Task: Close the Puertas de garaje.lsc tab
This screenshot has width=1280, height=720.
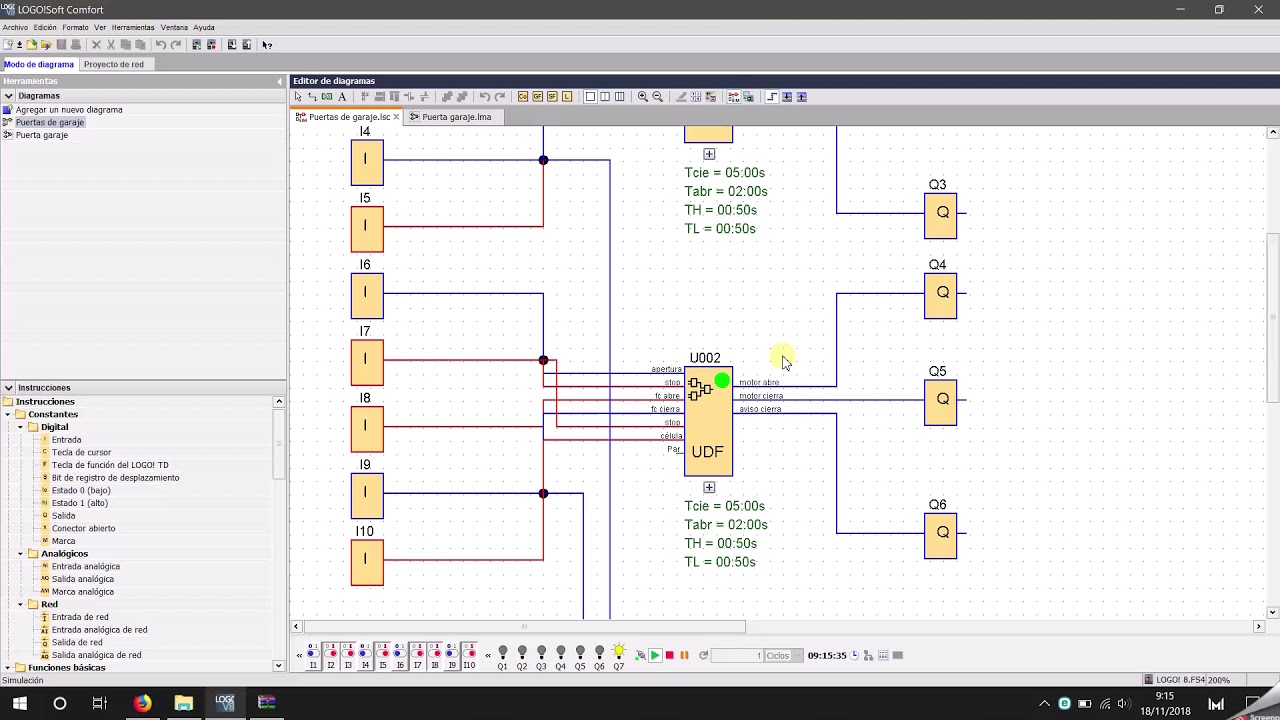Action: click(x=396, y=117)
